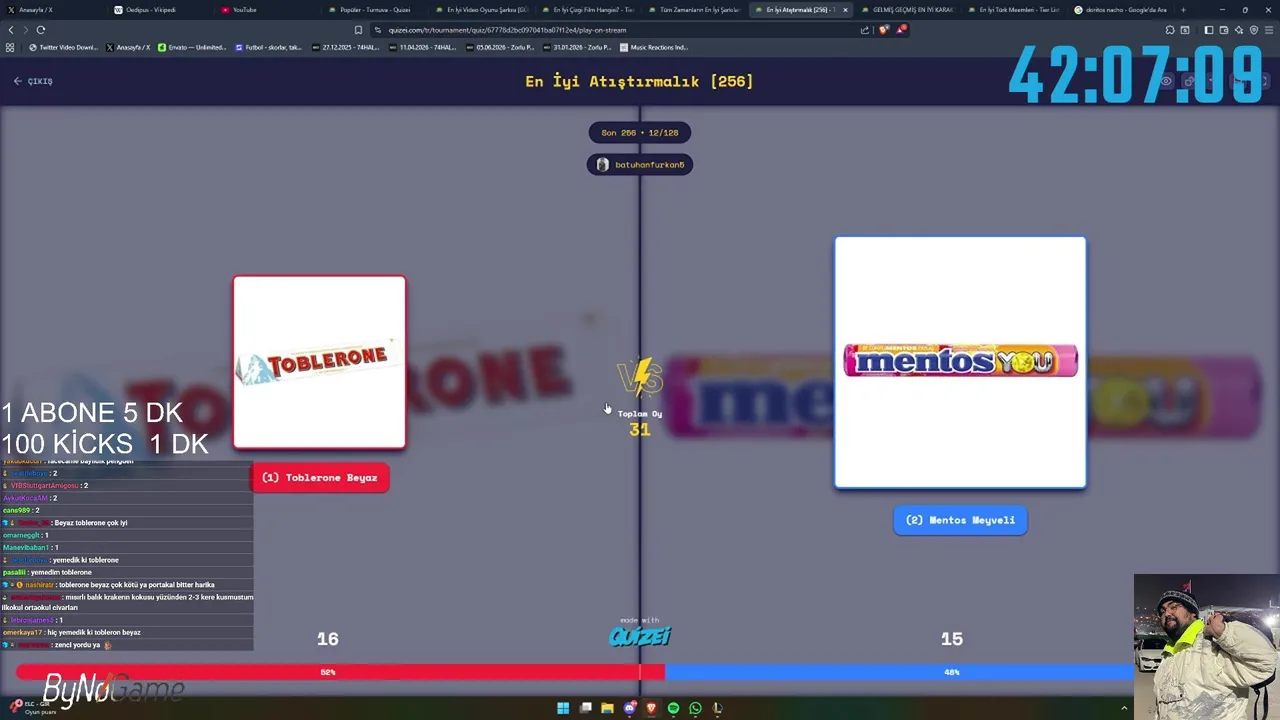This screenshot has width=1280, height=720.
Task: Switch to En İyi Çizgi Film Hangisi tab
Action: [588, 10]
